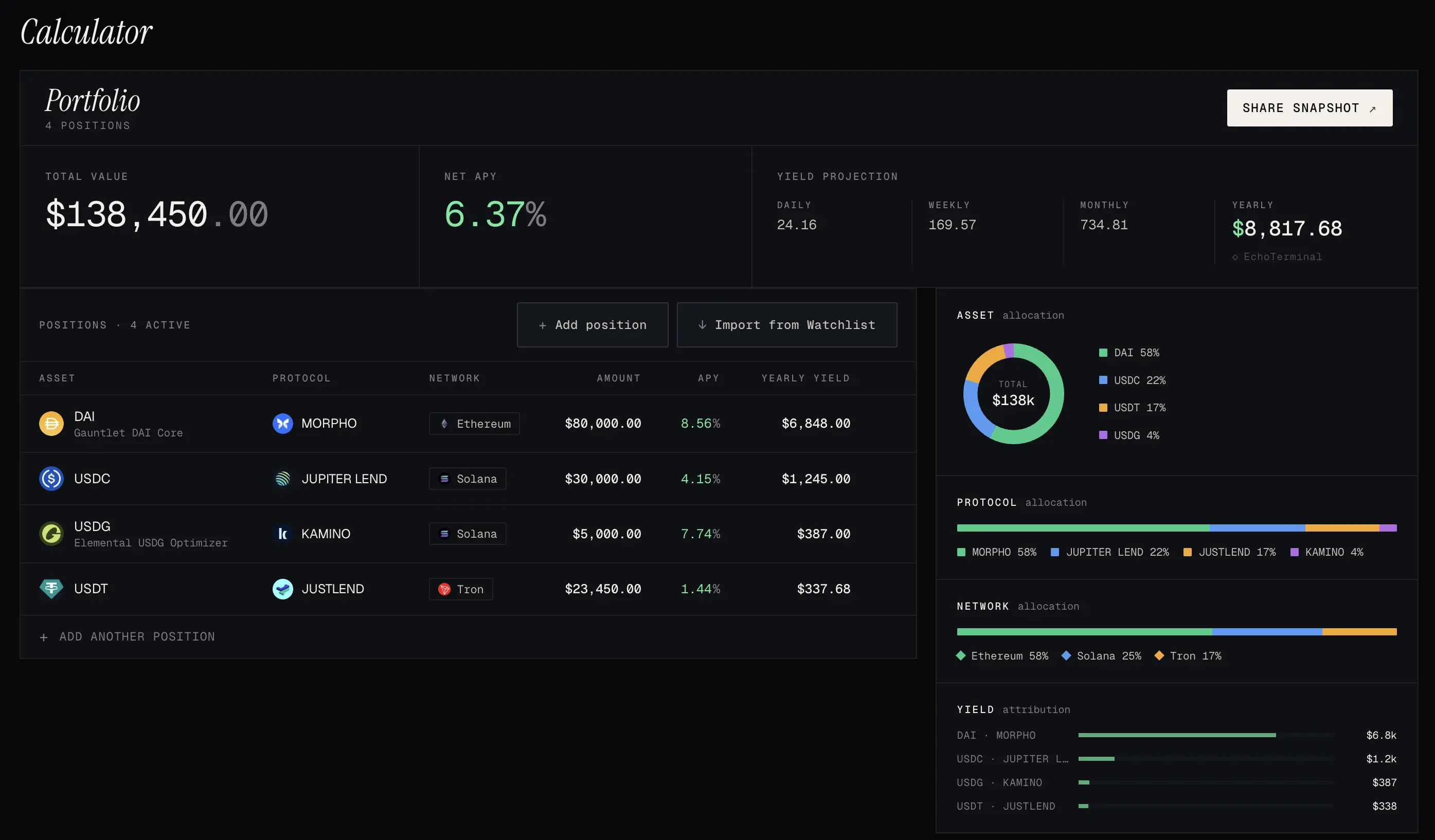Open Import from Watchlist
Image resolution: width=1435 pixels, height=840 pixels.
tap(787, 325)
